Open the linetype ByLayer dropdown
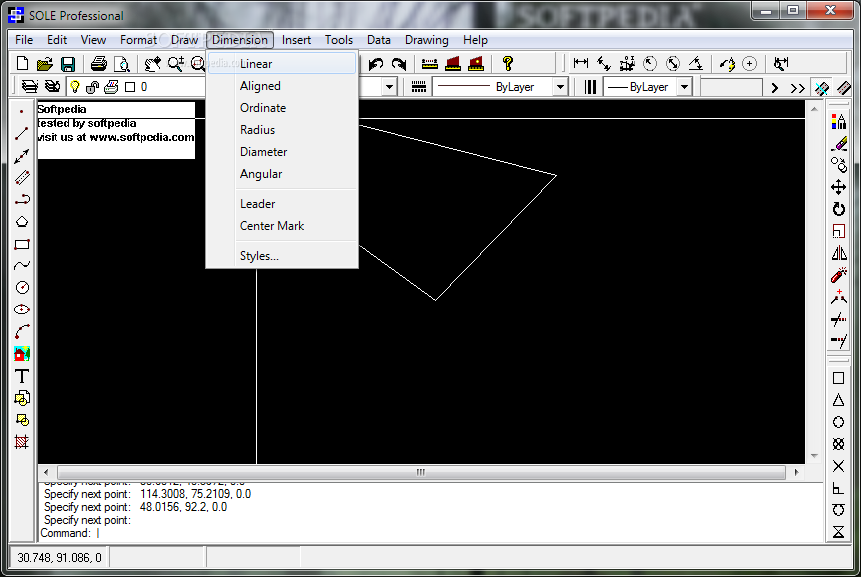 (560, 87)
